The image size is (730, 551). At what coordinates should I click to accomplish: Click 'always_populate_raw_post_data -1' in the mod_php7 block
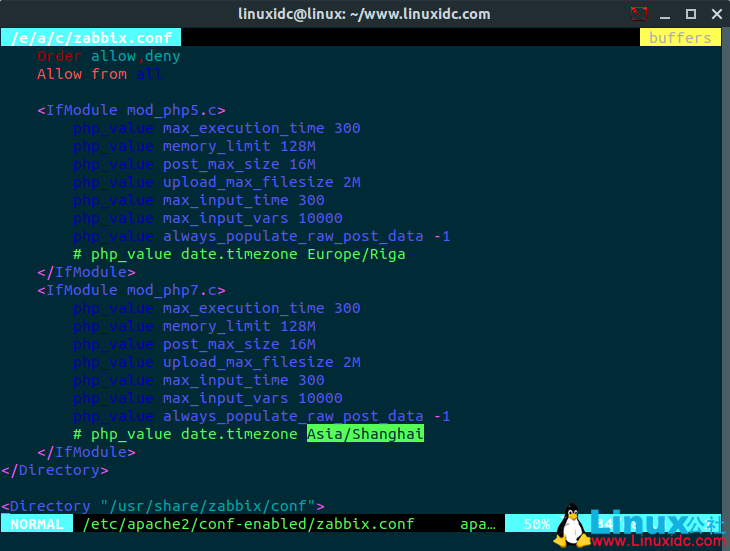(x=306, y=417)
